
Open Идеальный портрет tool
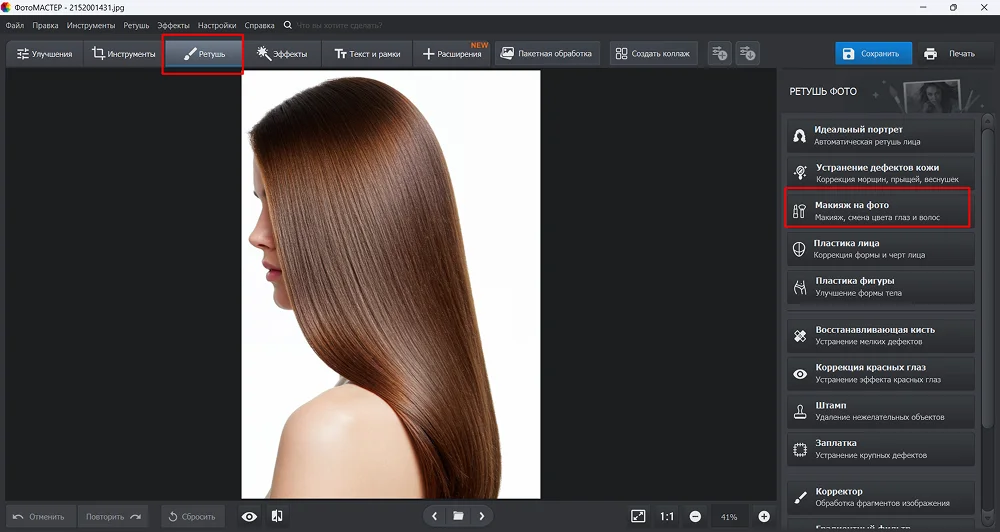pyautogui.click(x=880, y=135)
